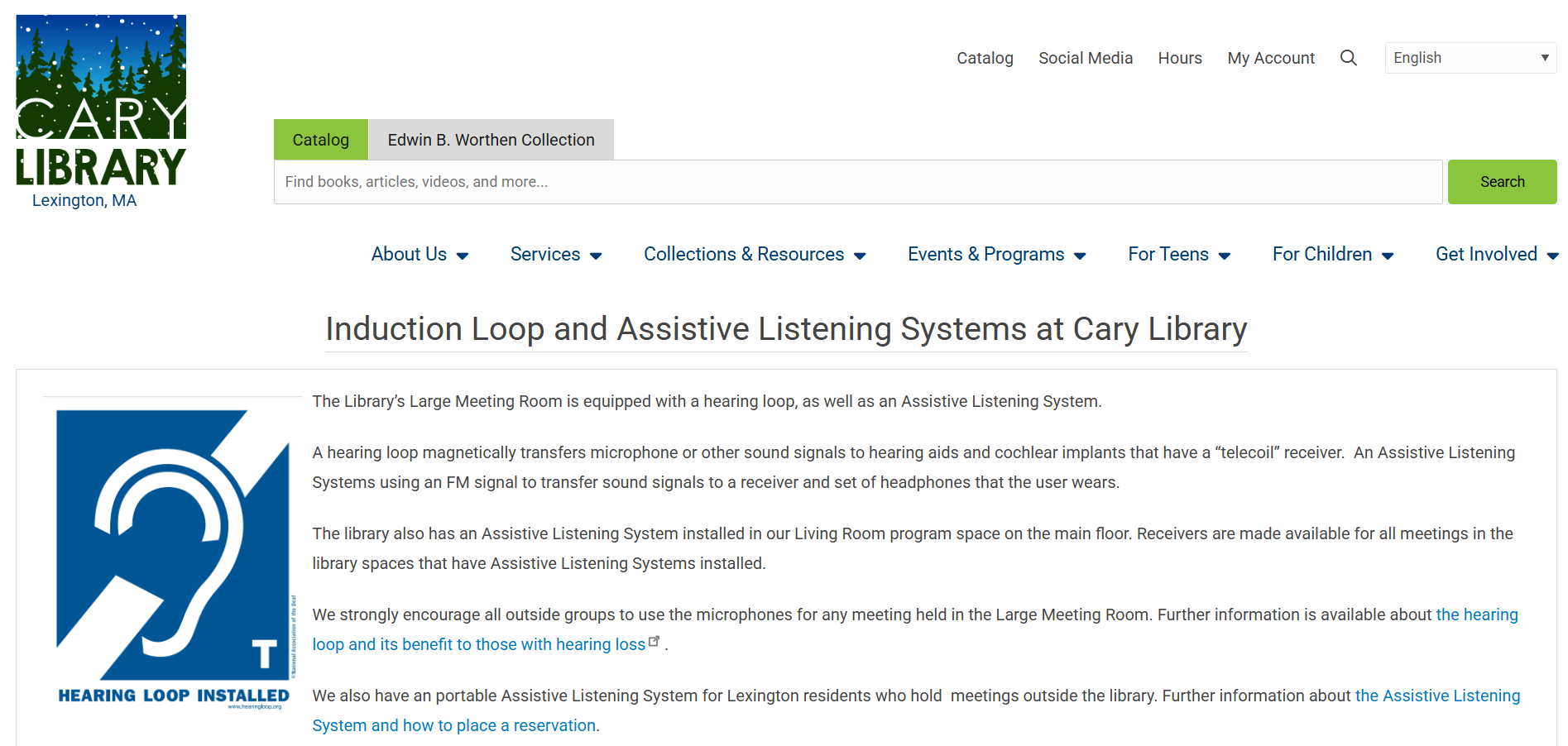Open Collections & Resources menu
The width and height of the screenshot is (1568, 746).
(x=754, y=255)
